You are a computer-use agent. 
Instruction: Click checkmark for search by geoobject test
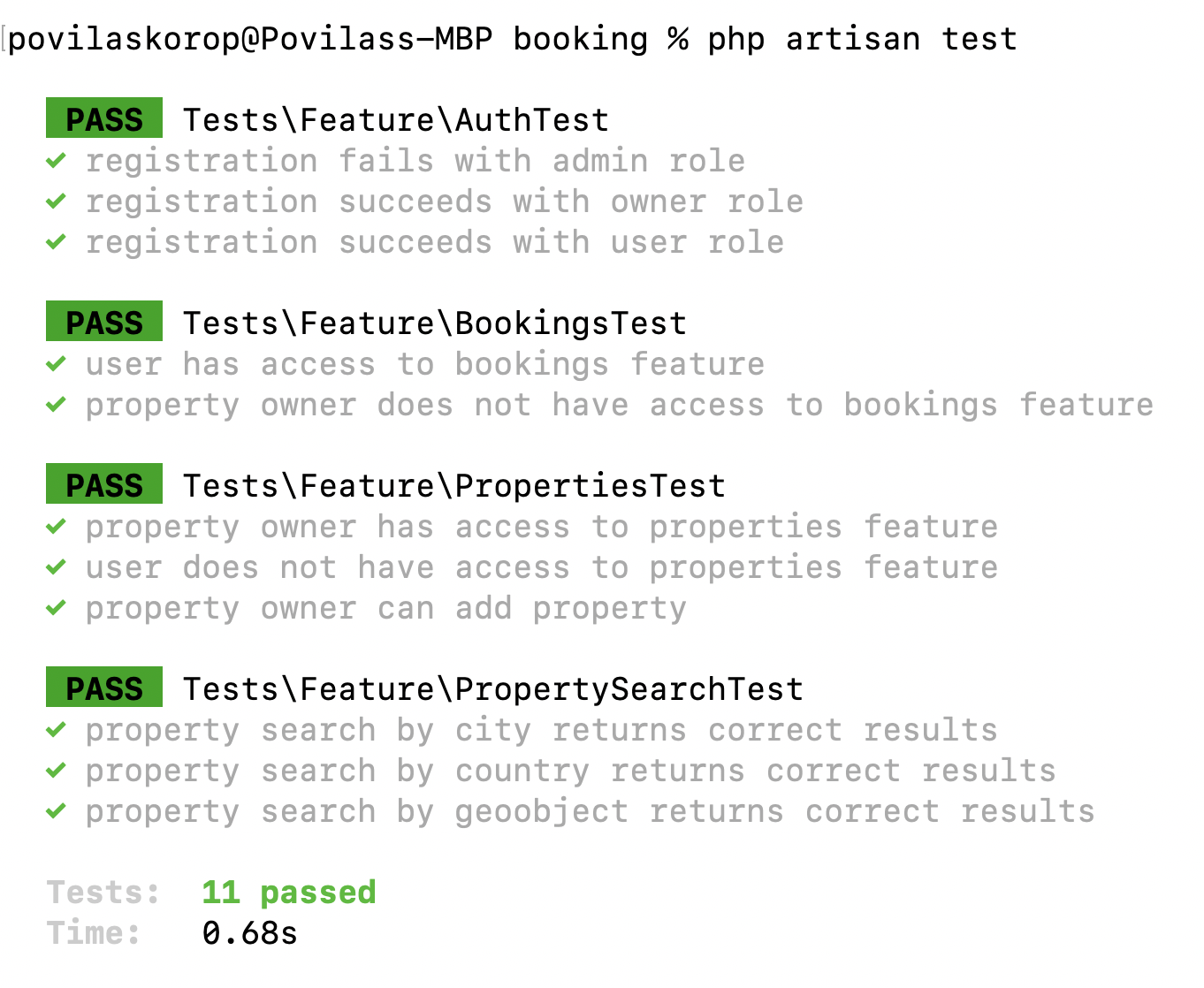(56, 810)
